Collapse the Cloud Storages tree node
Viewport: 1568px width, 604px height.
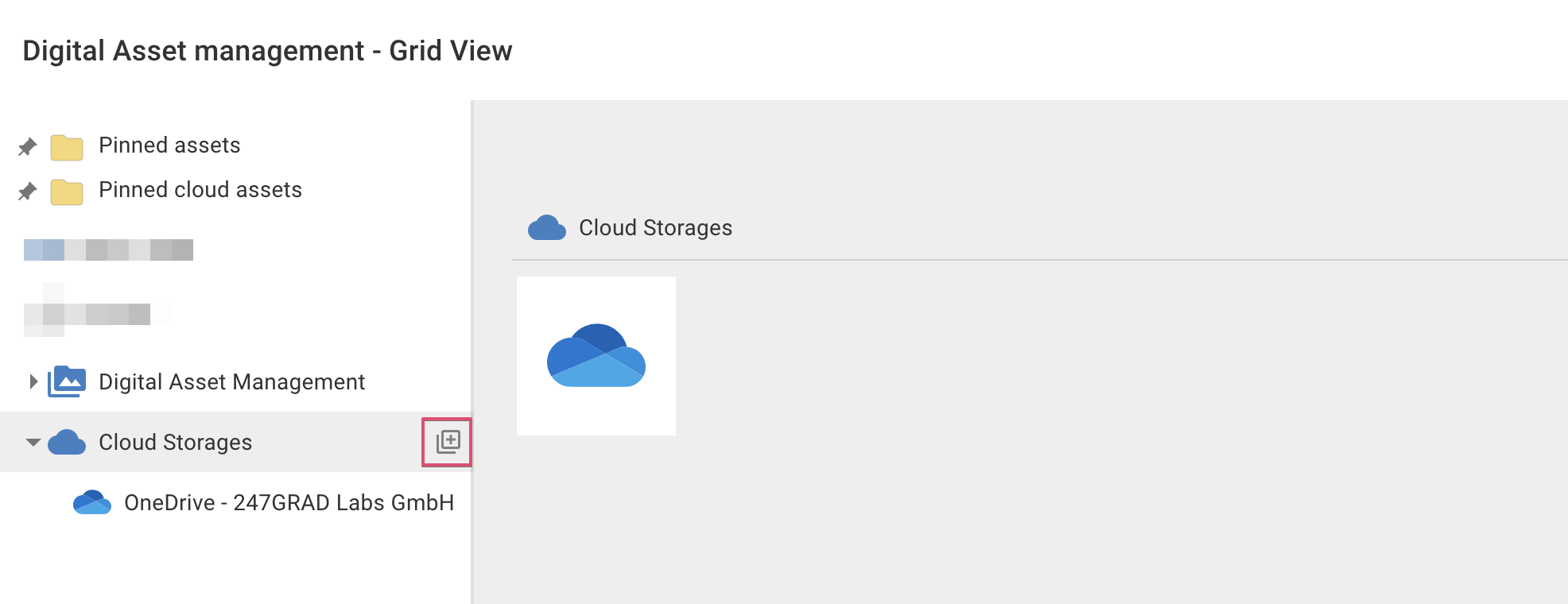coord(33,443)
